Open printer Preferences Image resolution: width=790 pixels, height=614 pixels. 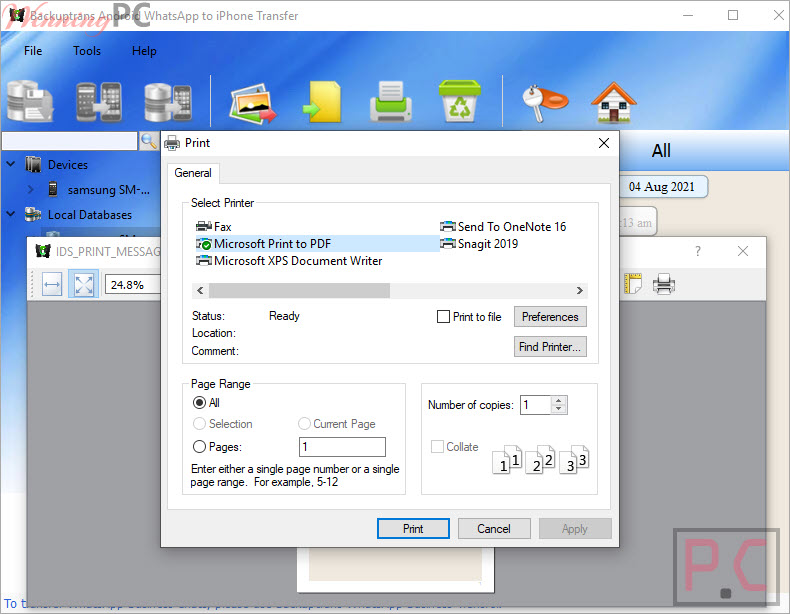550,317
